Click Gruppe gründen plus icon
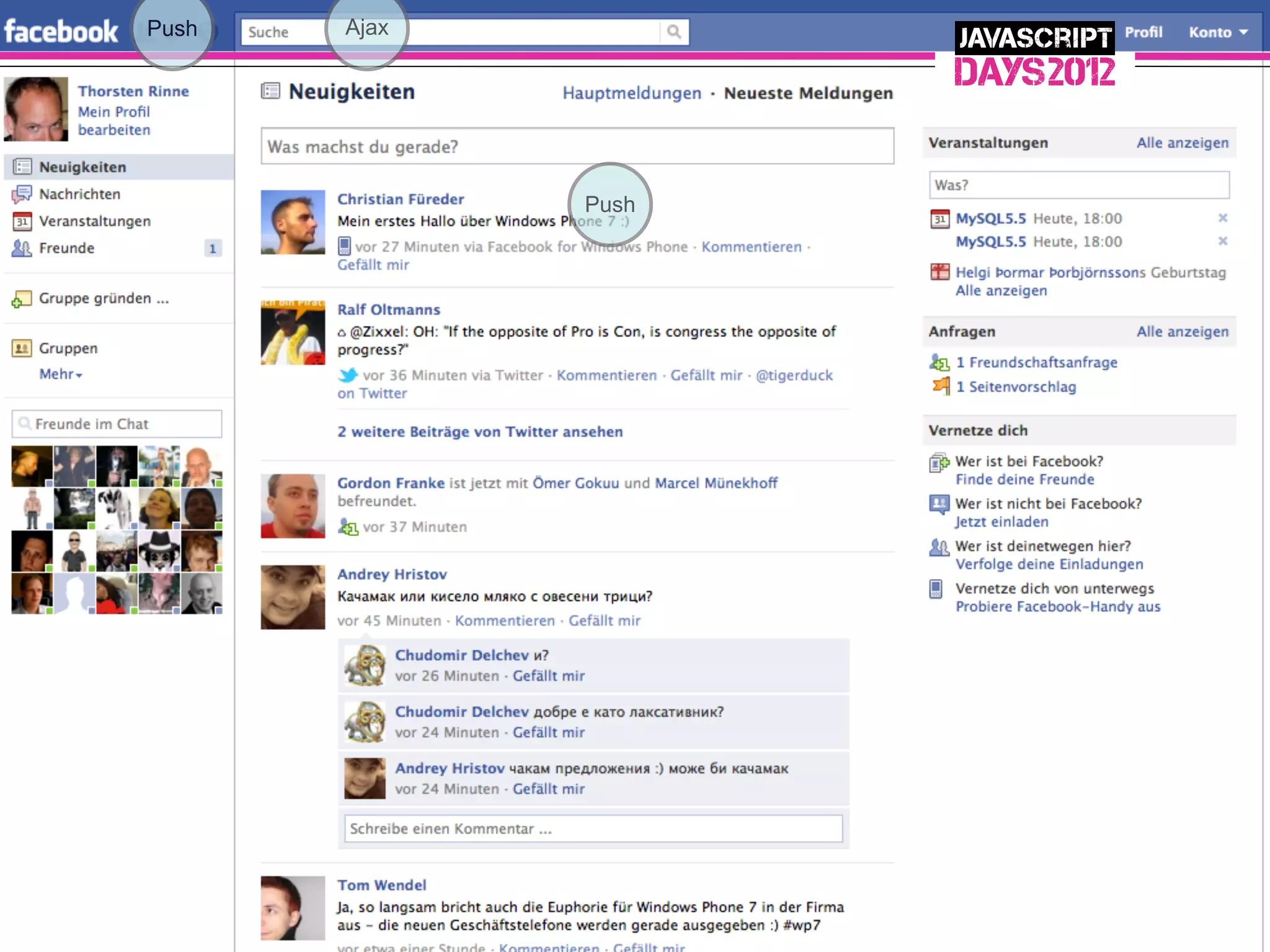1270x952 pixels. coord(22,299)
